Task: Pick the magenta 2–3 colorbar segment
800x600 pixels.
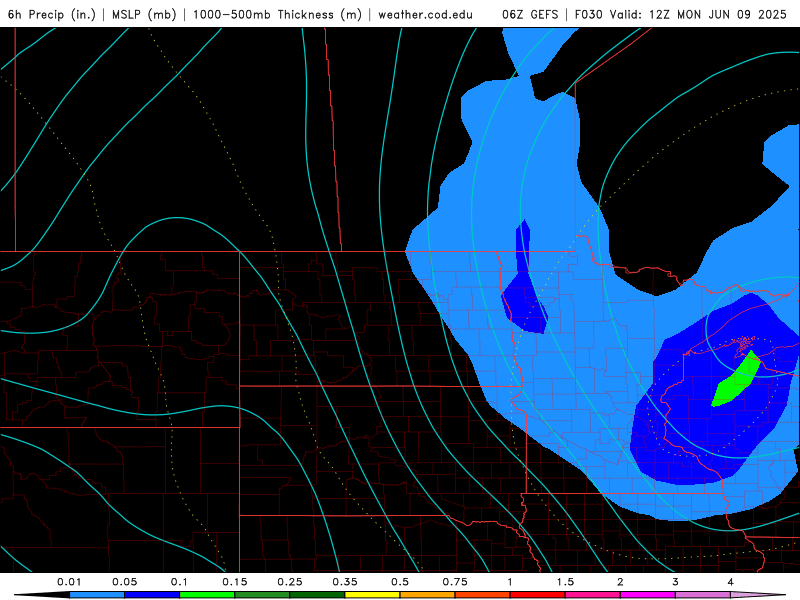Action: tap(648, 595)
